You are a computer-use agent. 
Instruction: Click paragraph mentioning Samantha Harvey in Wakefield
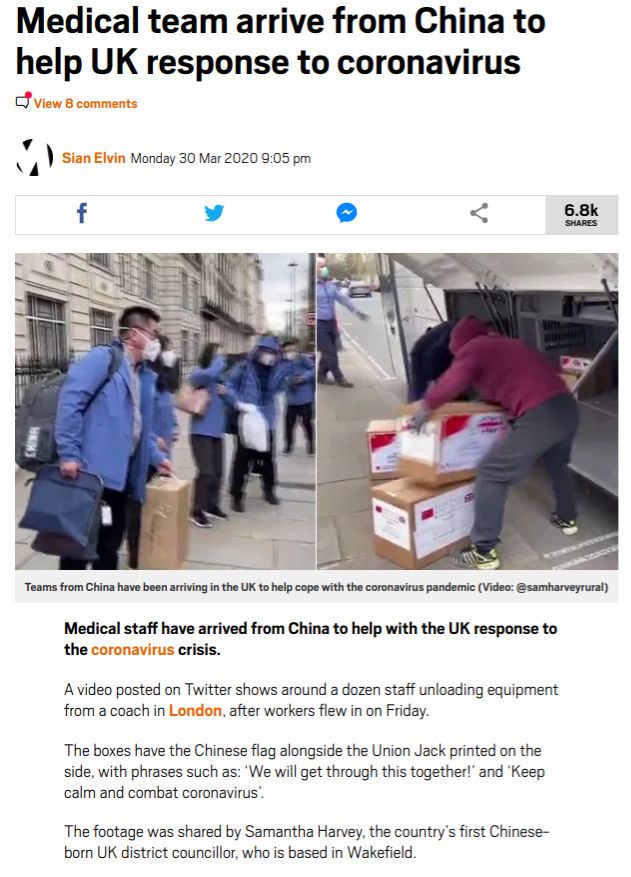307,842
